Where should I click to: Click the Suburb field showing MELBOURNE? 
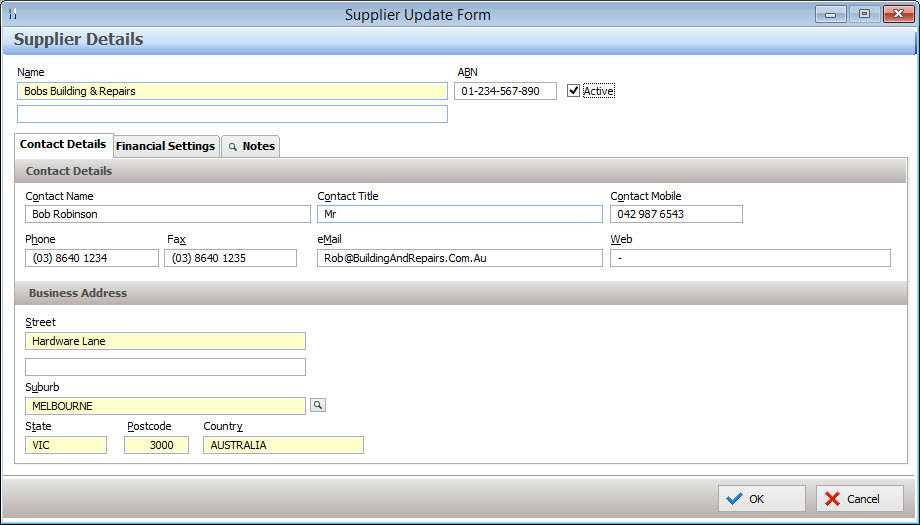(165, 406)
